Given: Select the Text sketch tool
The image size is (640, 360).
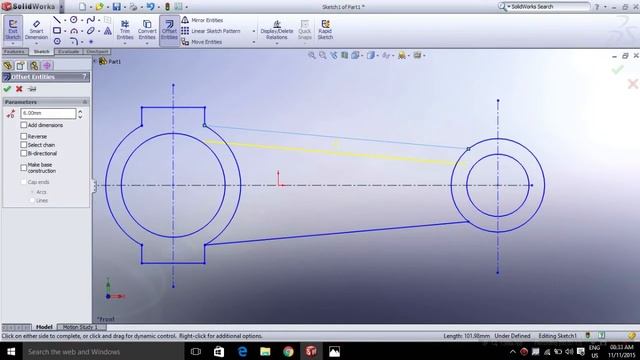Looking at the screenshot, I should point(108,31).
